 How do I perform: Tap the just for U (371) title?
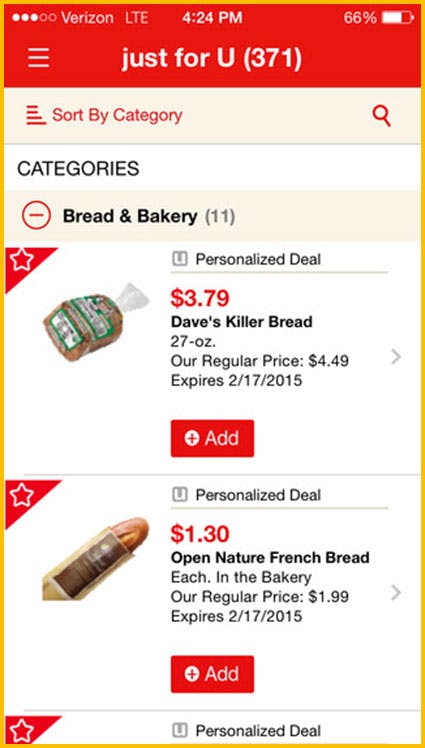[212, 58]
